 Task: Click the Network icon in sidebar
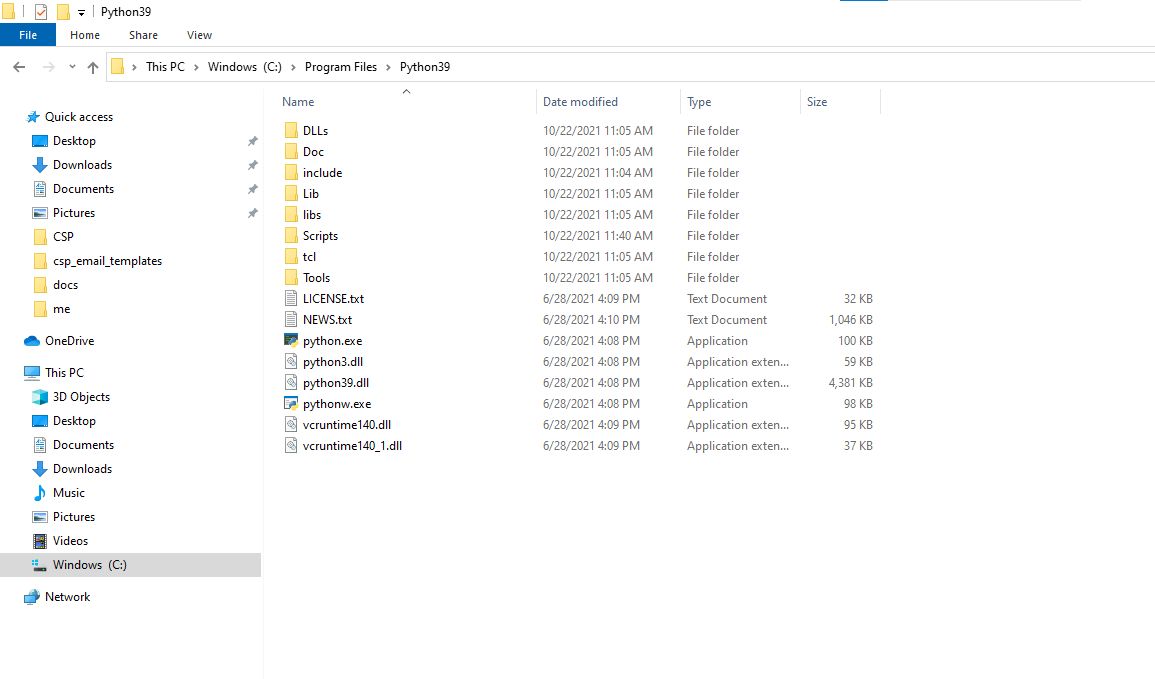[x=32, y=597]
